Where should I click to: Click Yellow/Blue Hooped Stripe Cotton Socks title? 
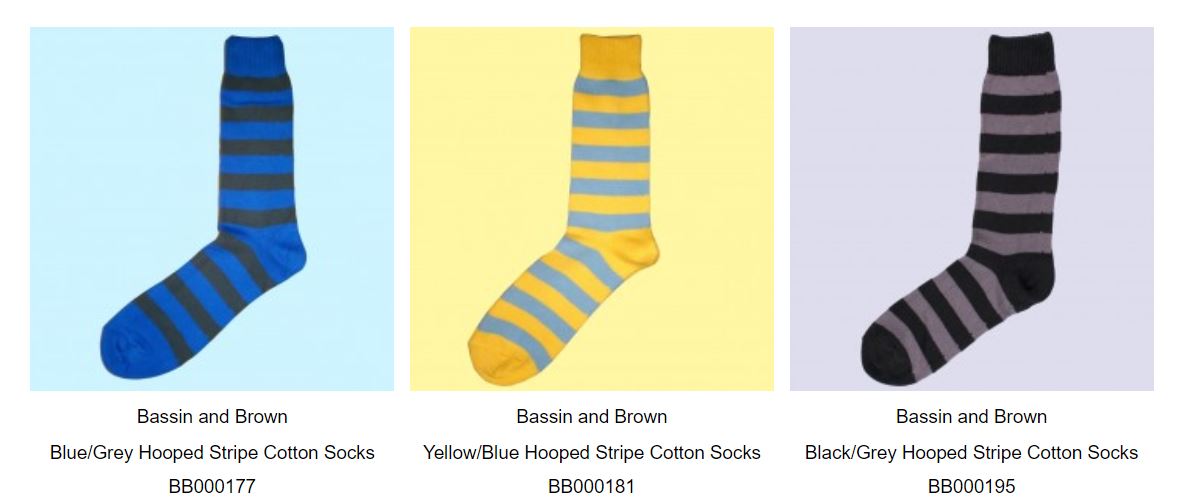pyautogui.click(x=592, y=452)
